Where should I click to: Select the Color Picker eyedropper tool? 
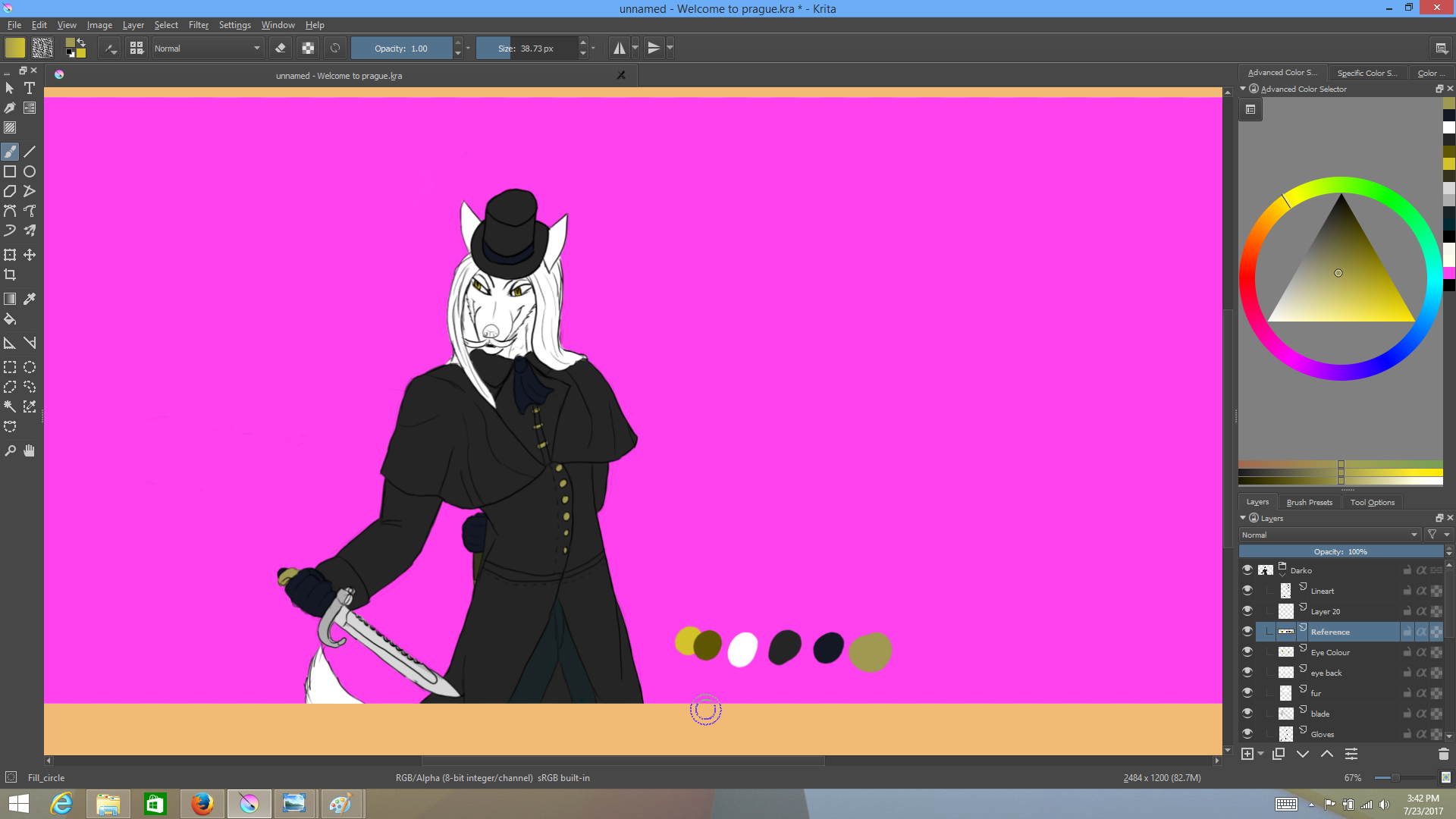pos(30,299)
